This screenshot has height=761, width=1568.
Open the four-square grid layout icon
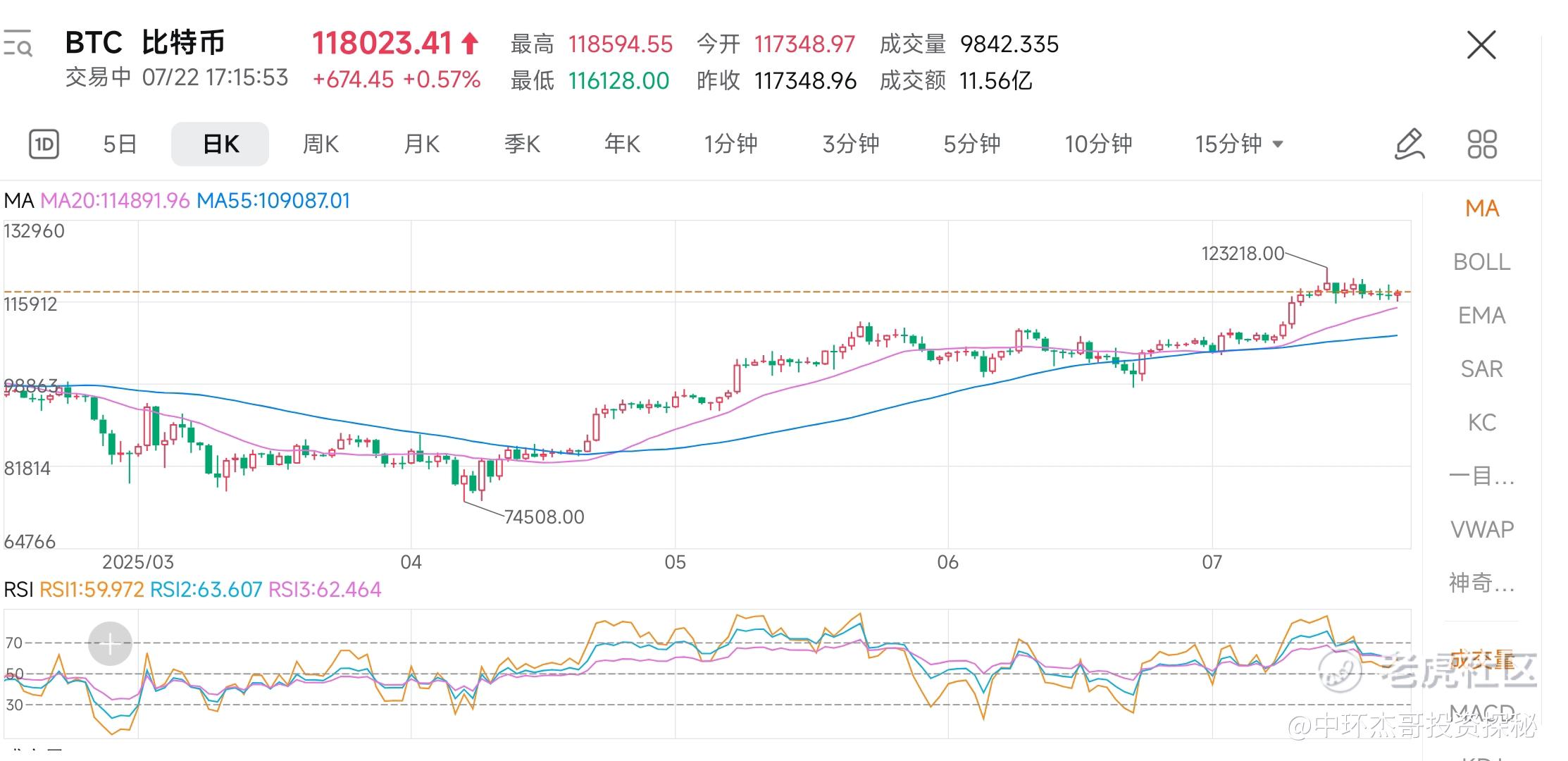pyautogui.click(x=1482, y=144)
